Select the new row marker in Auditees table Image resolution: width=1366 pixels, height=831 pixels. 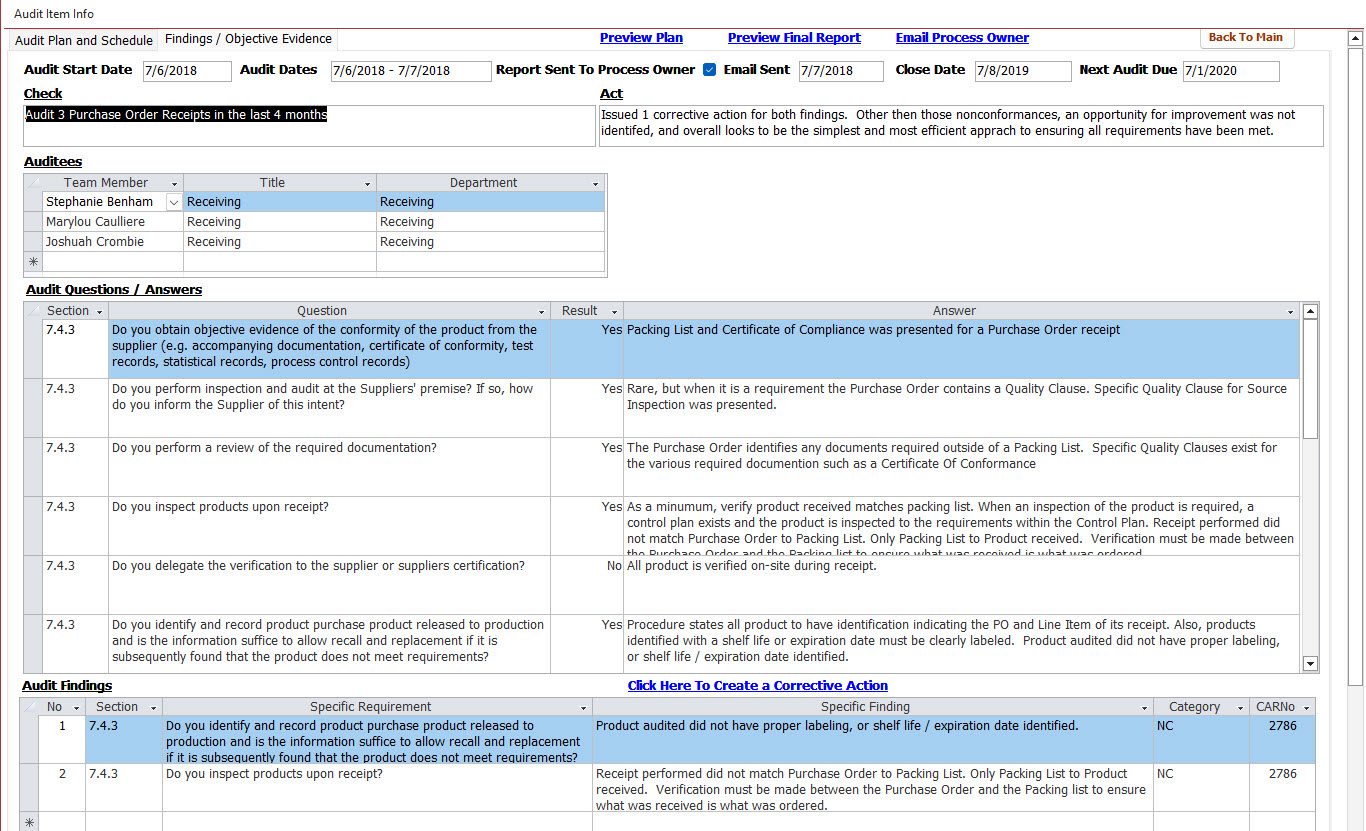[33, 262]
